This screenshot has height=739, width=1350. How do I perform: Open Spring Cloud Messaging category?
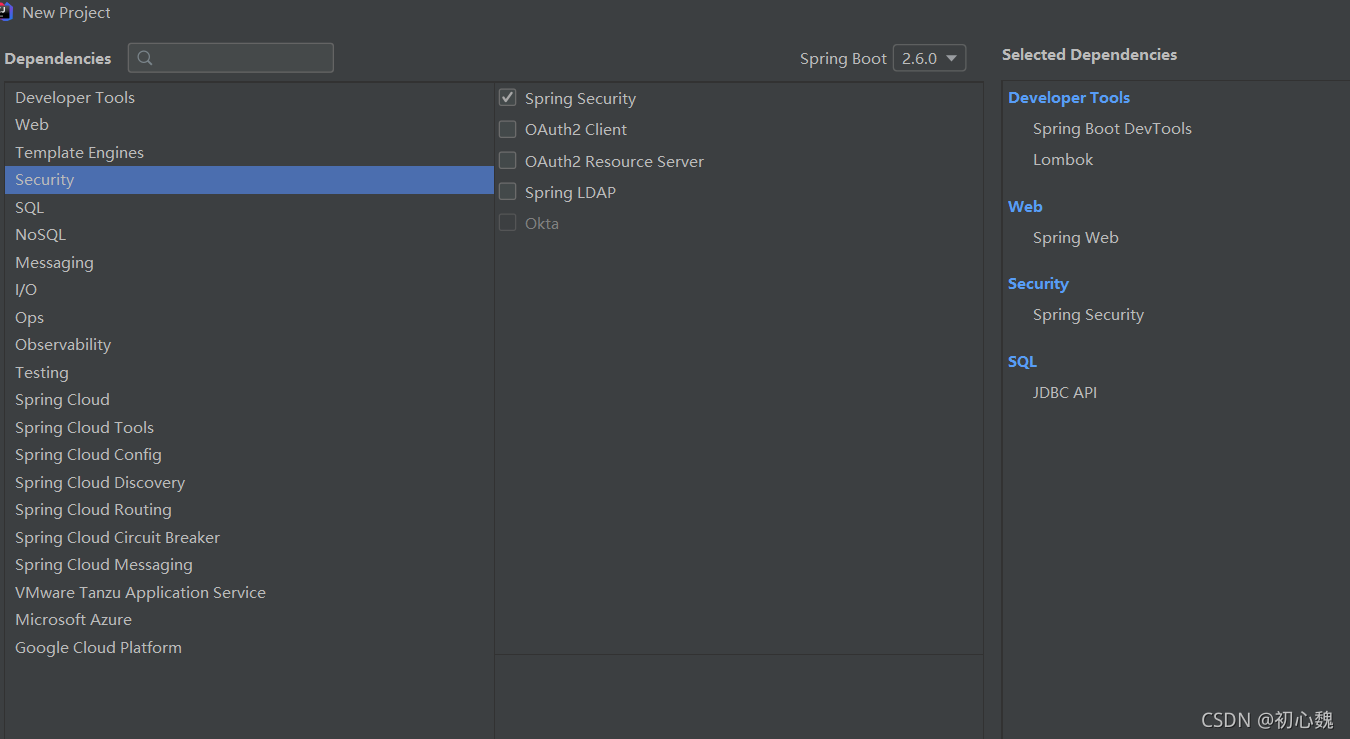[249, 565]
